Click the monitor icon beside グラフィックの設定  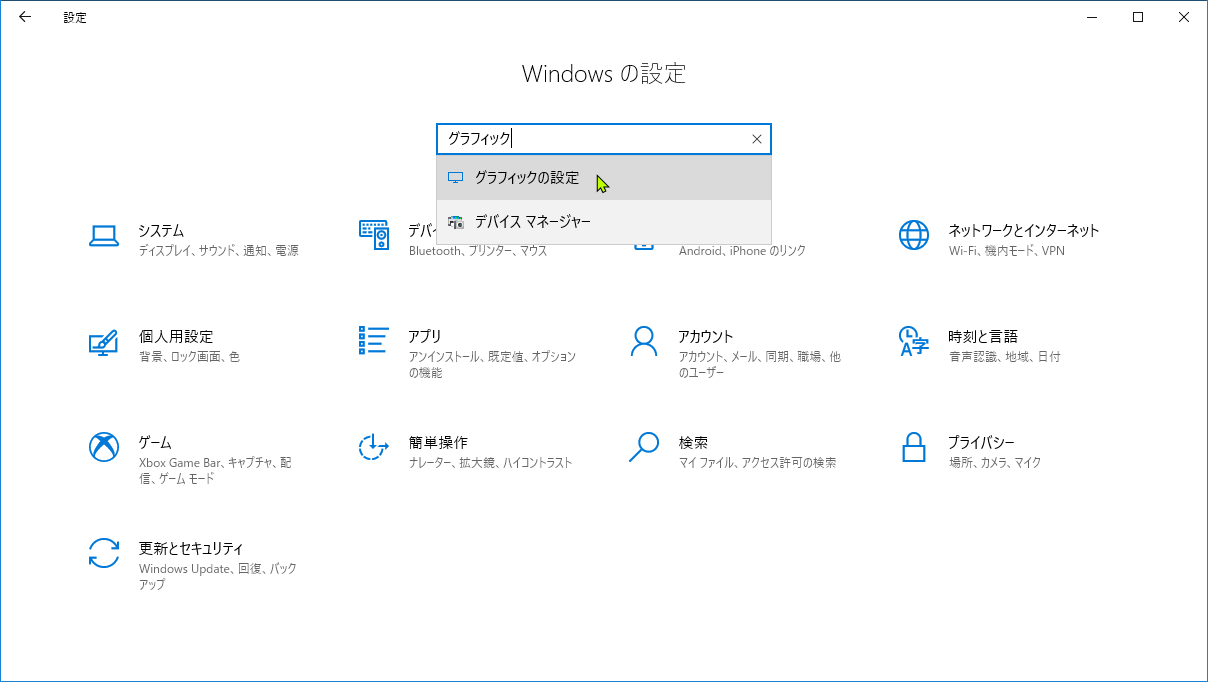(456, 178)
